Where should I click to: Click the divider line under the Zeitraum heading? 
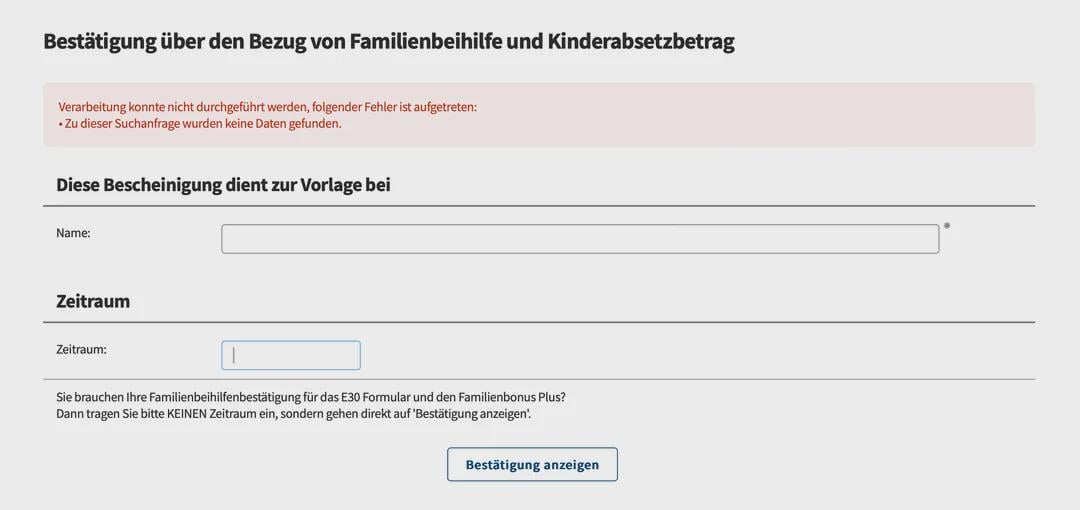tap(539, 322)
